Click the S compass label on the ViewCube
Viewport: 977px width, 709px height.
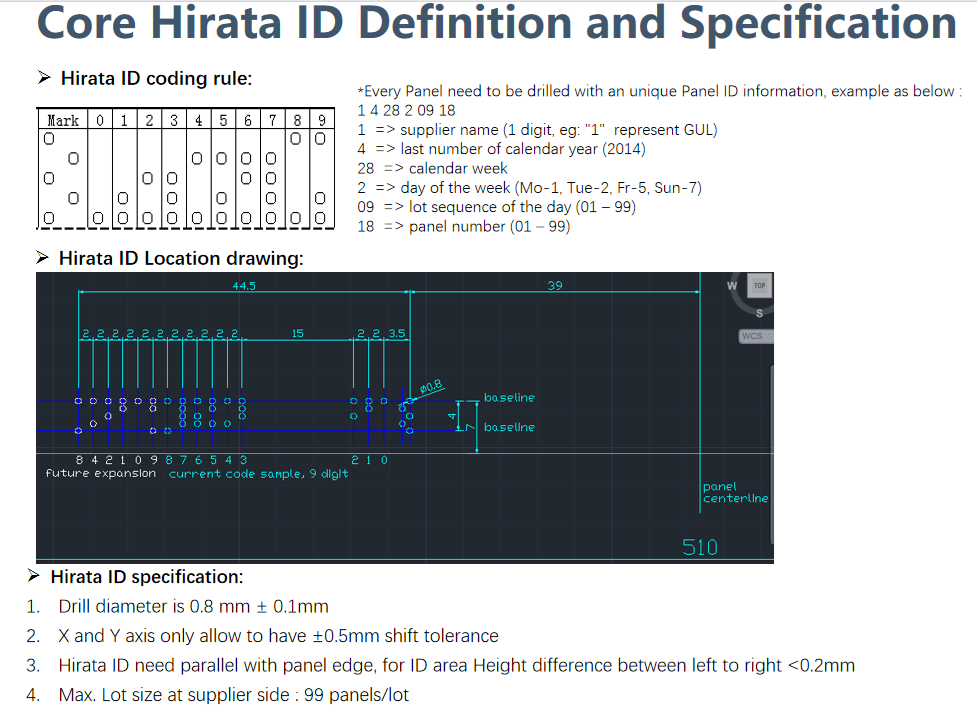coord(760,313)
